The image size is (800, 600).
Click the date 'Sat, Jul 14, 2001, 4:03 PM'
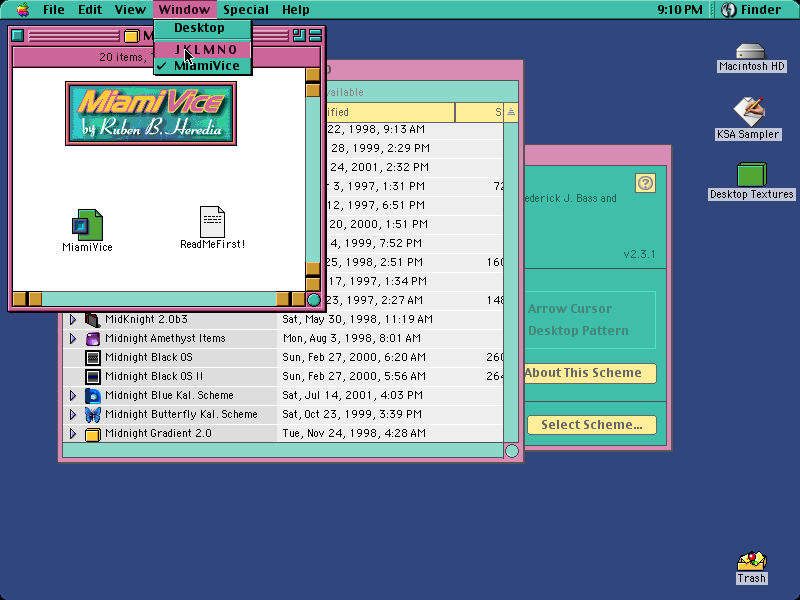coord(352,395)
